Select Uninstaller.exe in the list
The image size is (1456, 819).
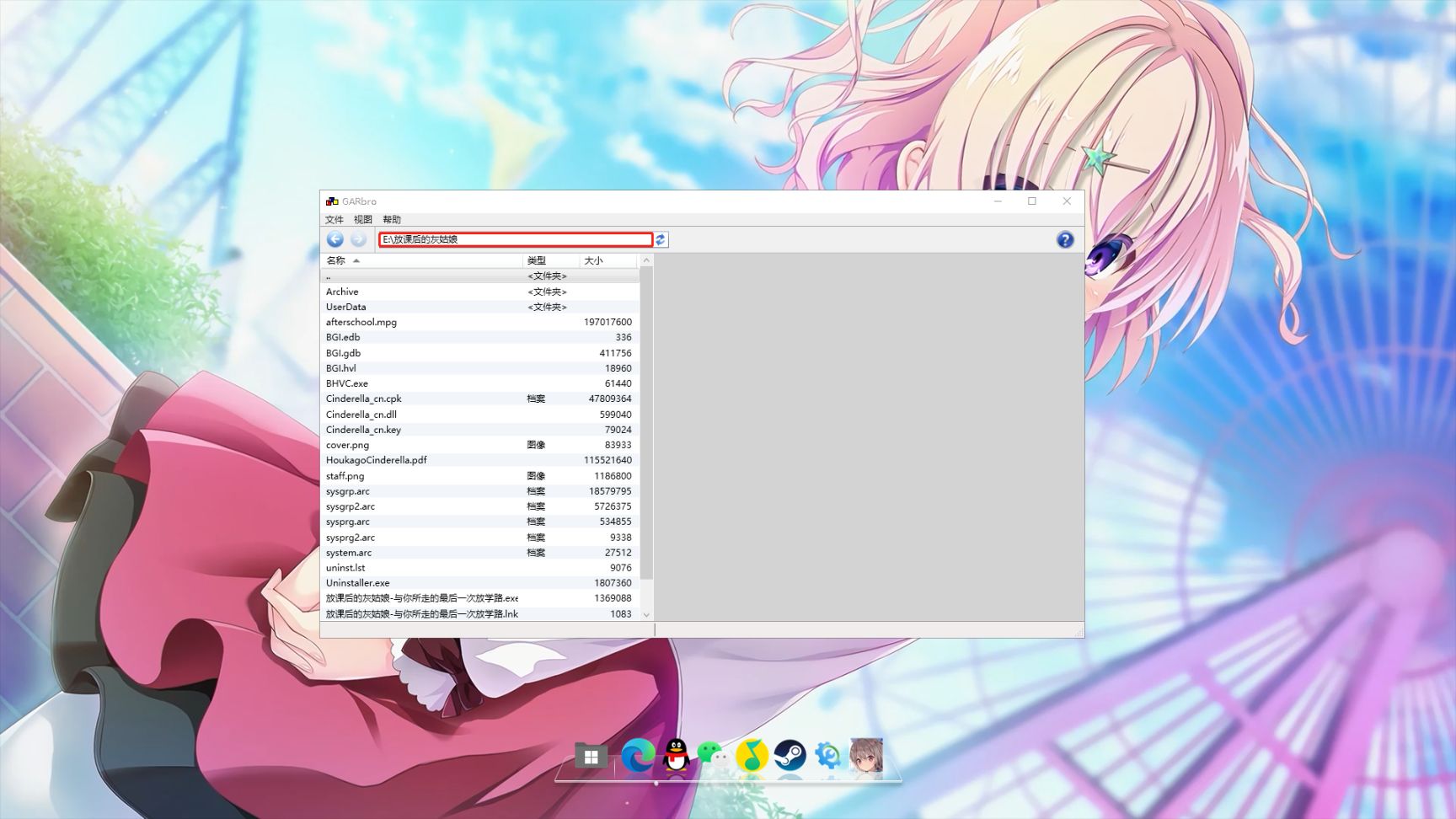coord(480,583)
